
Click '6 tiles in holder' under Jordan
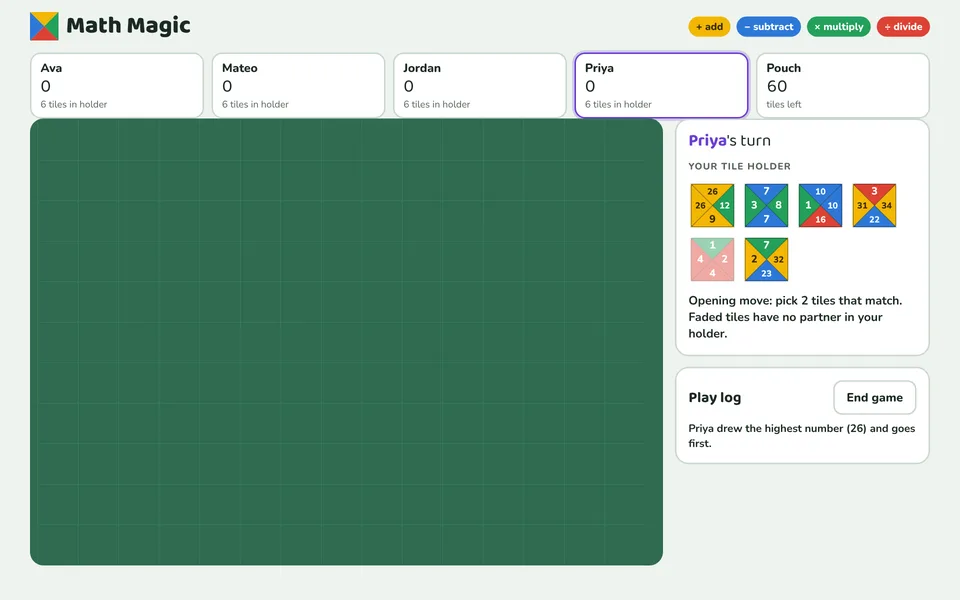pos(437,105)
